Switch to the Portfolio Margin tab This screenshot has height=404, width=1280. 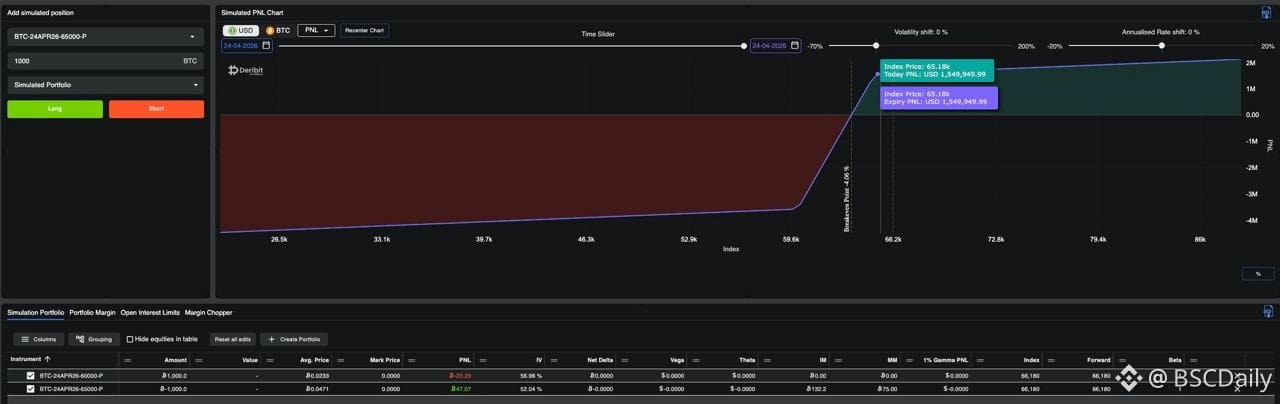point(93,313)
